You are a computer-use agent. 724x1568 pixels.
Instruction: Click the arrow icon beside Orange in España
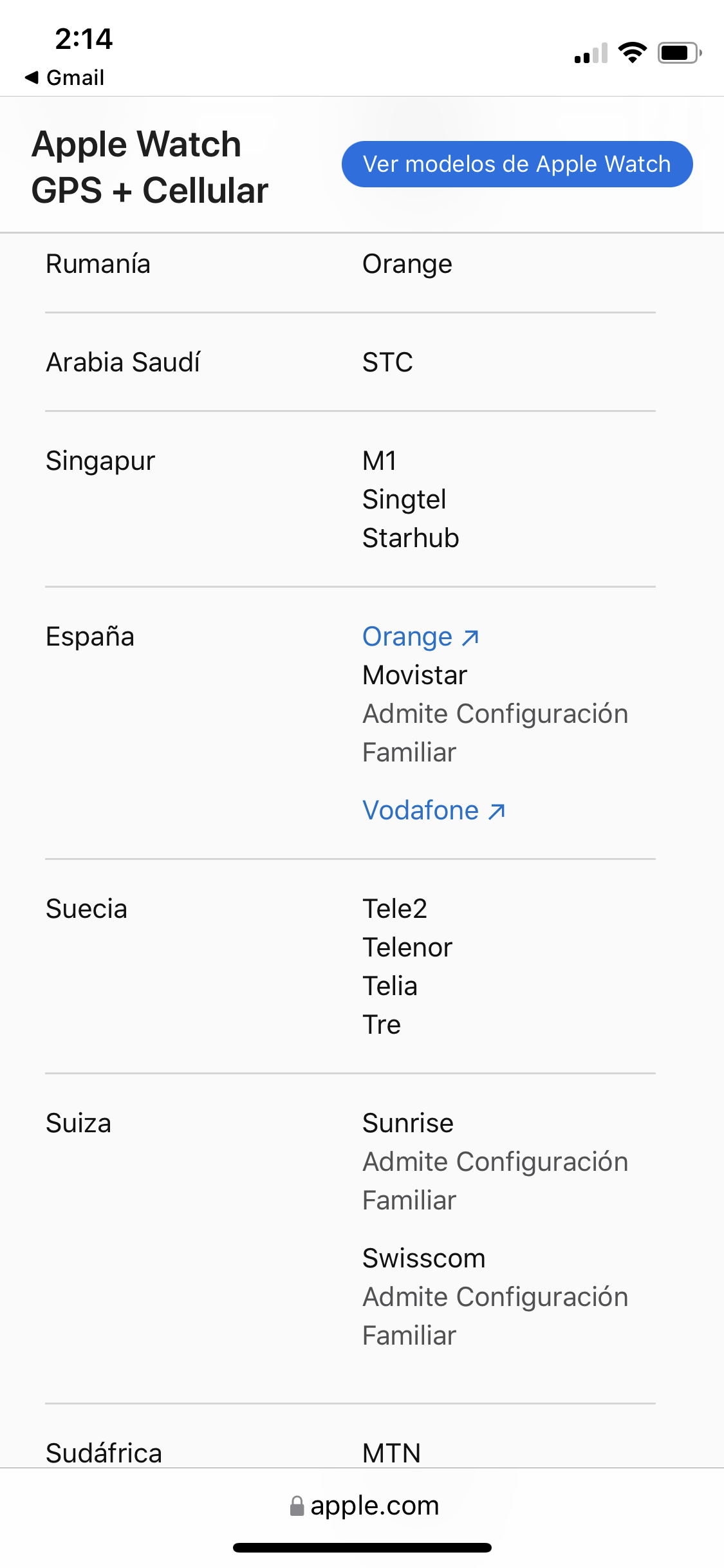pos(471,637)
